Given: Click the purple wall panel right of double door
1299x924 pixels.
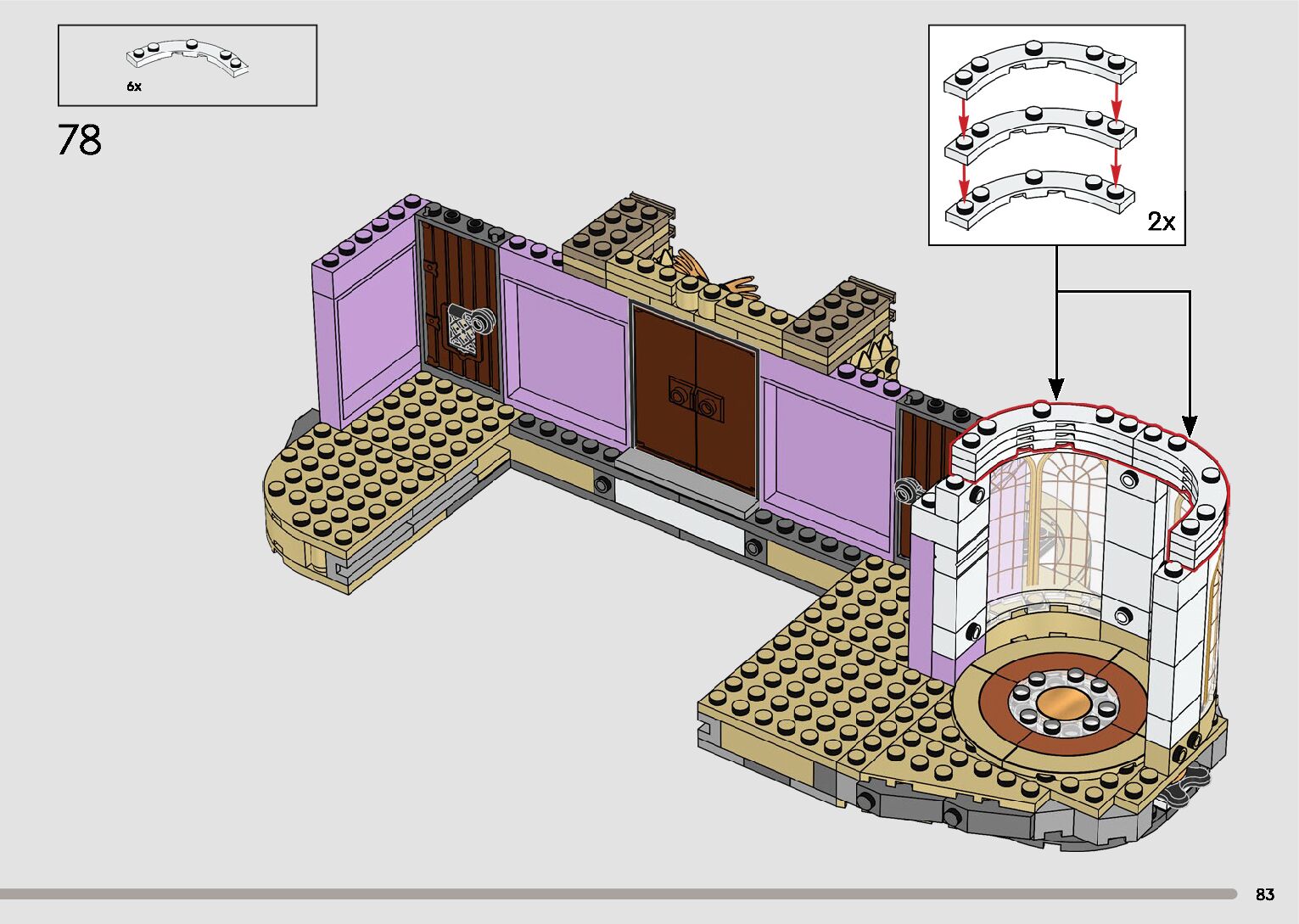Looking at the screenshot, I should [x=827, y=450].
